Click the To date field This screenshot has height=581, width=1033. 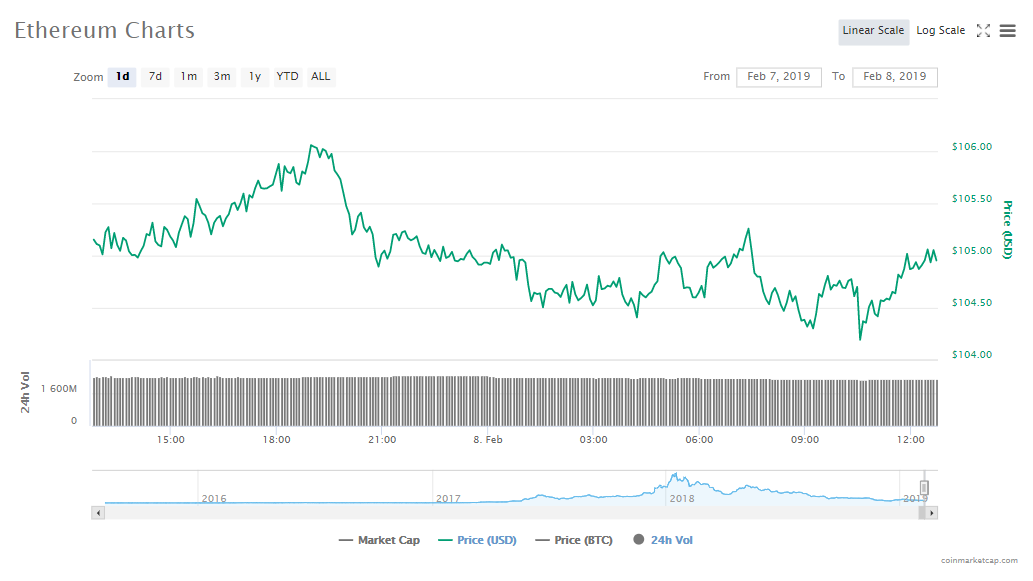(894, 77)
